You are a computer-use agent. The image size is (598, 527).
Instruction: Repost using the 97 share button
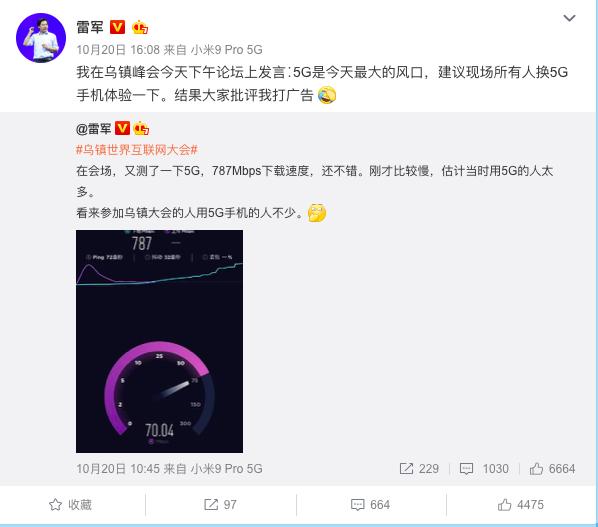coord(220,505)
